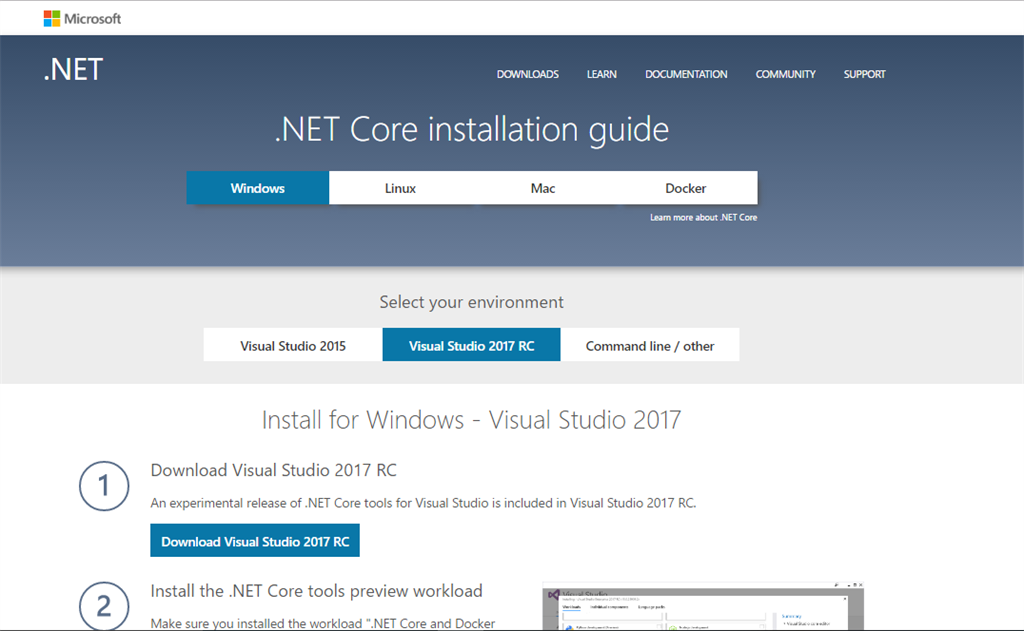Select the Visual Studio 2017 RC environment
The width and height of the screenshot is (1024, 631).
pyautogui.click(x=471, y=346)
